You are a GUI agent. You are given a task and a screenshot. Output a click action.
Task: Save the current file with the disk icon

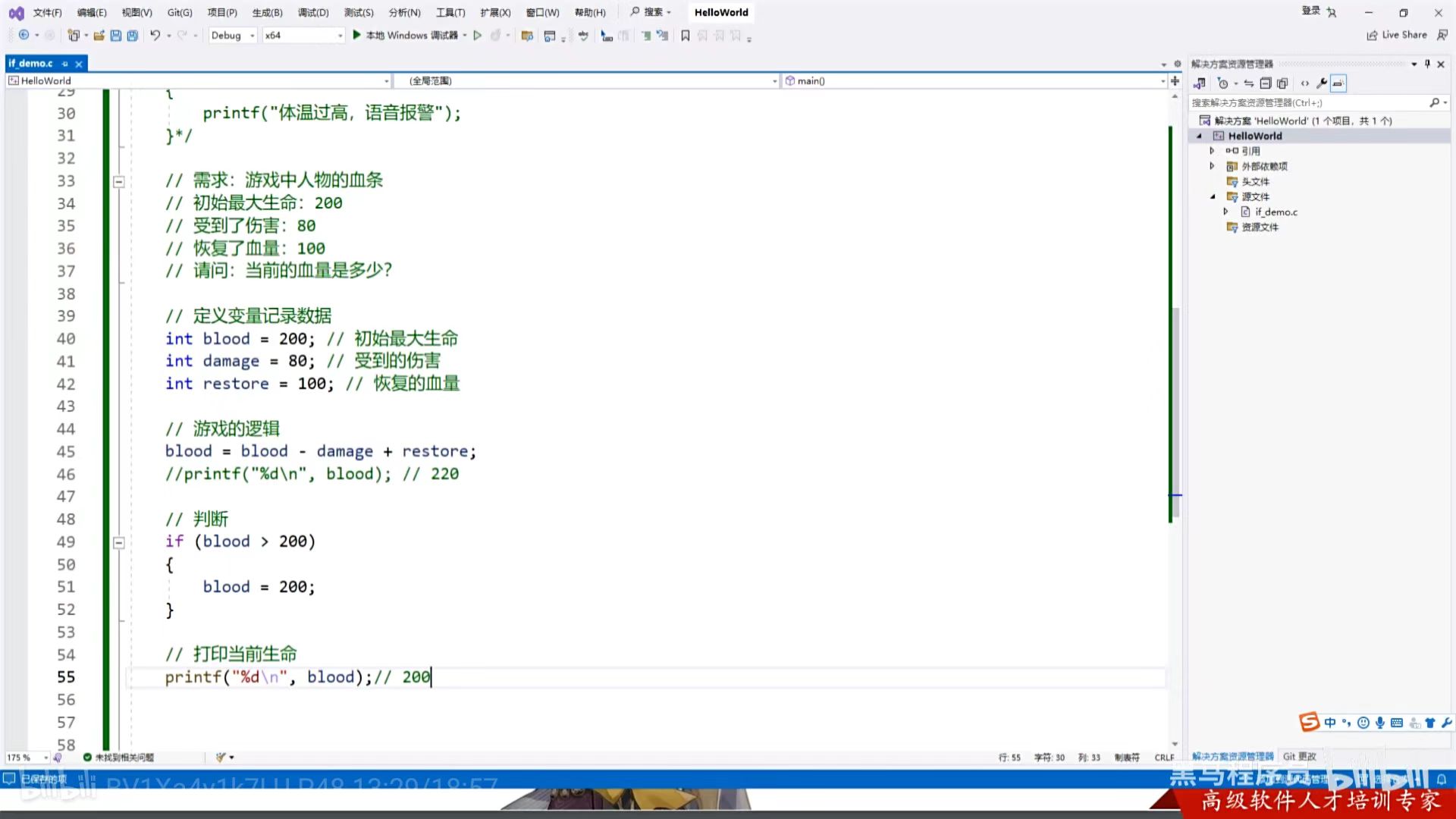pyautogui.click(x=115, y=35)
